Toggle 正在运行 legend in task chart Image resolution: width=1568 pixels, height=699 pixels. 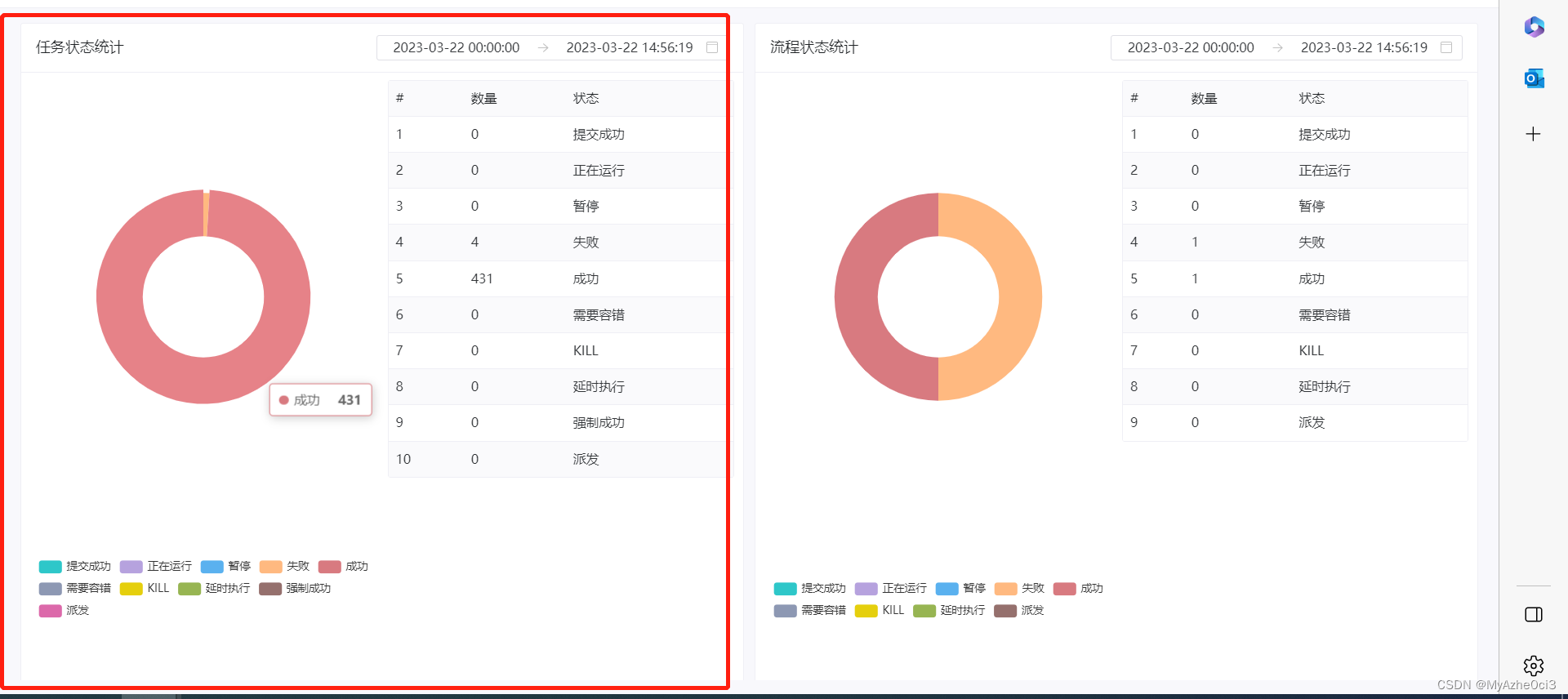[156, 566]
